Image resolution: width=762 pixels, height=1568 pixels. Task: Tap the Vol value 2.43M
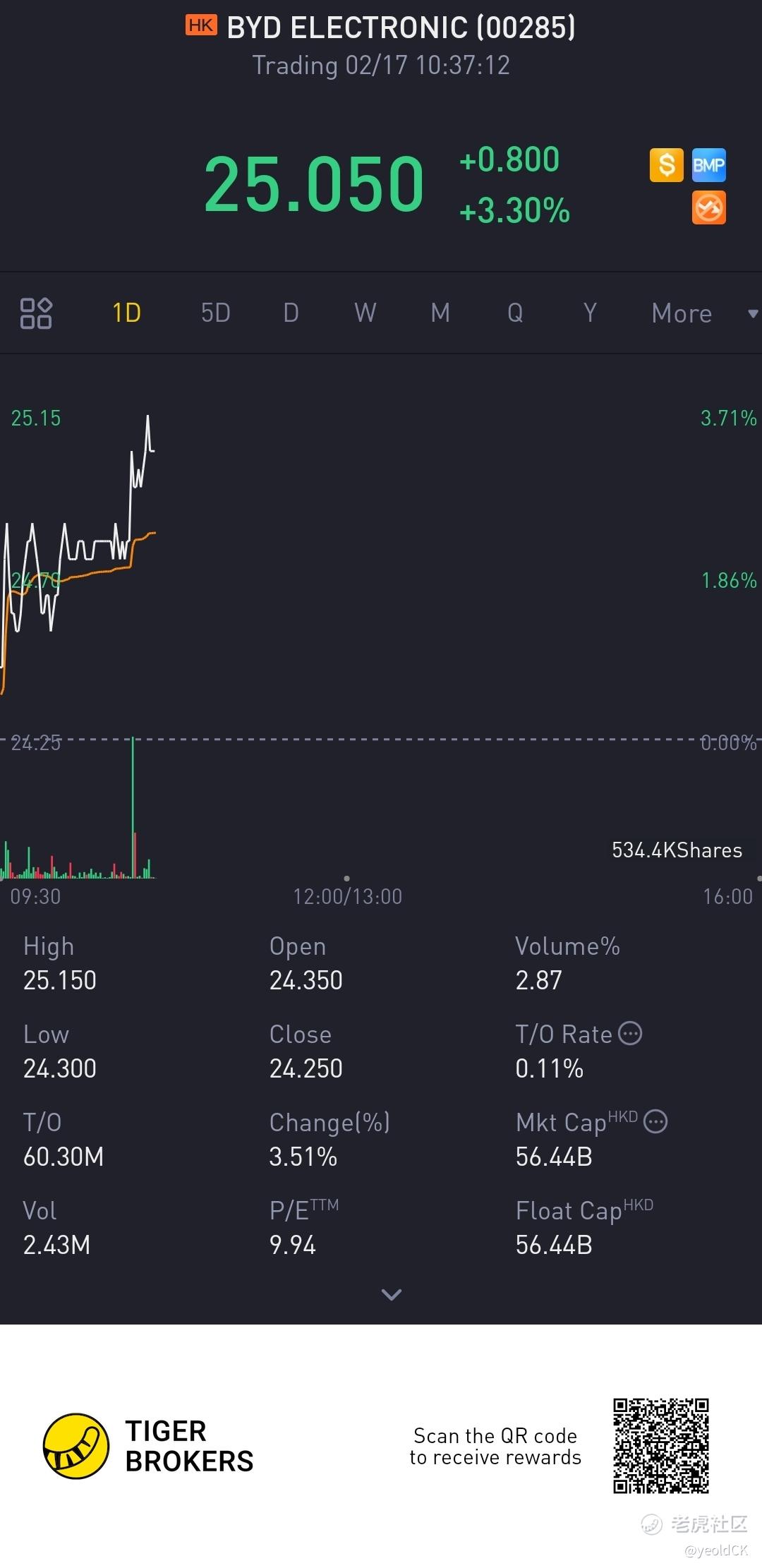[x=57, y=1245]
